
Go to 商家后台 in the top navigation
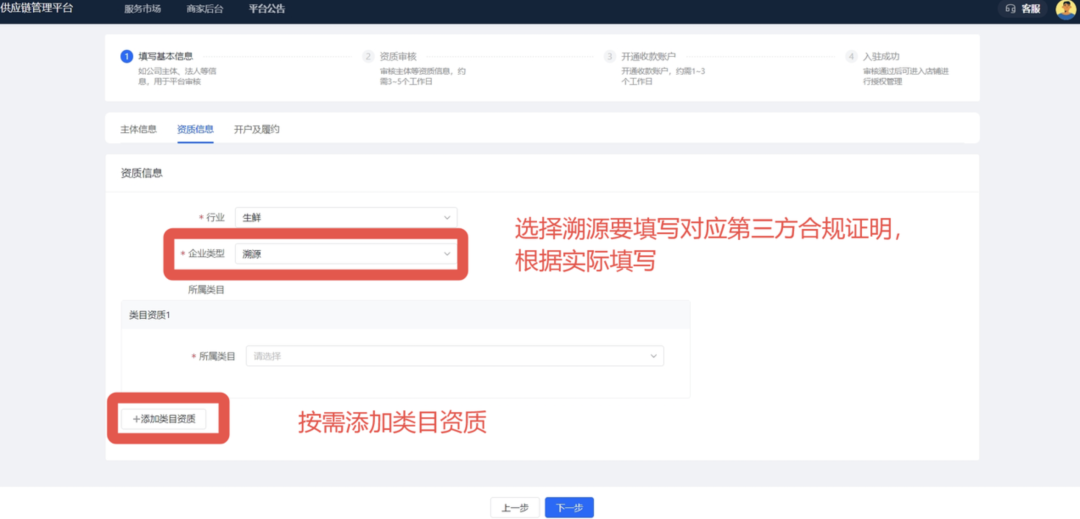(x=203, y=9)
